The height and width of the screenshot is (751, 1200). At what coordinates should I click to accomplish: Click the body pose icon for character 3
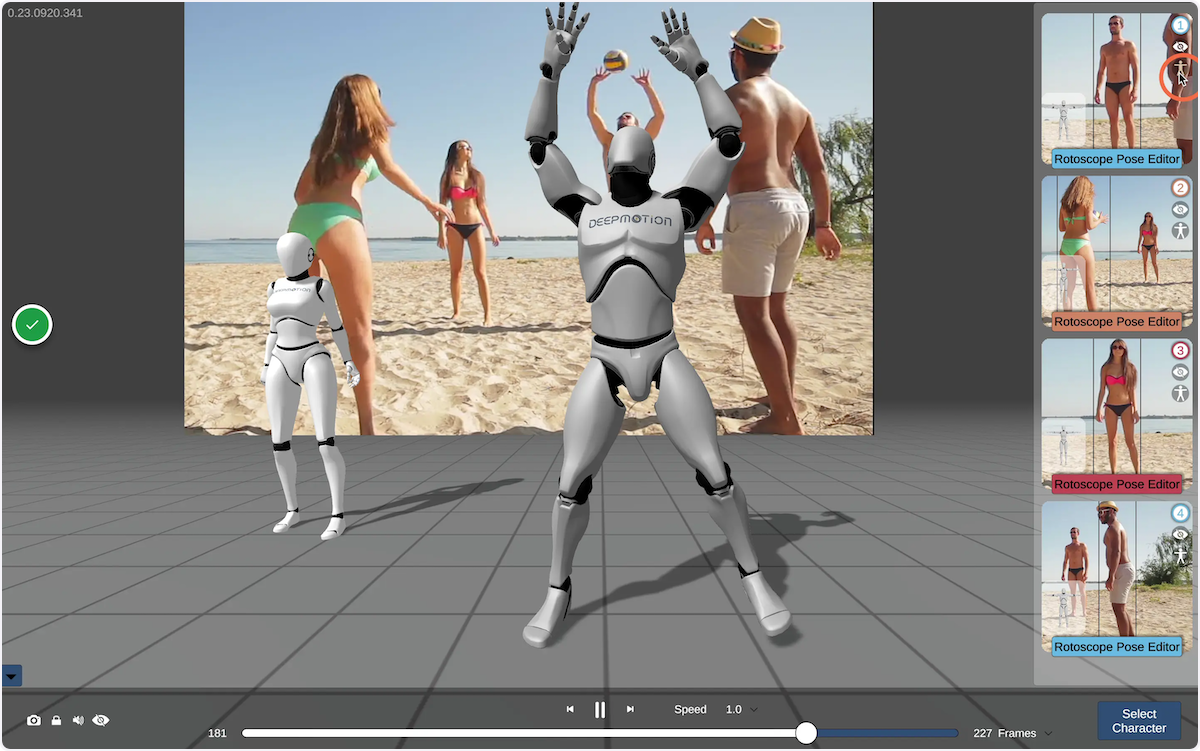coord(1180,393)
